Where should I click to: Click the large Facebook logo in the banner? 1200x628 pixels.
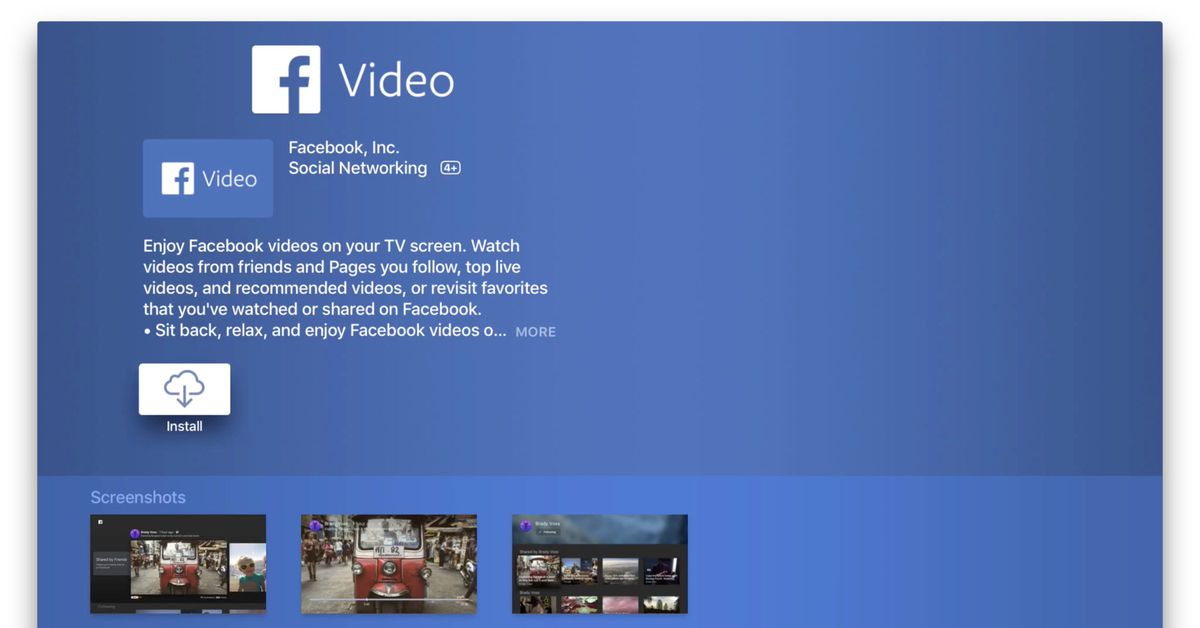pos(286,79)
